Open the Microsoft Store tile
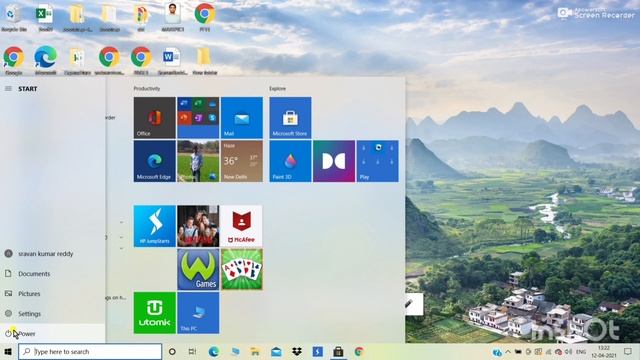This screenshot has height=360, width=640. point(290,118)
